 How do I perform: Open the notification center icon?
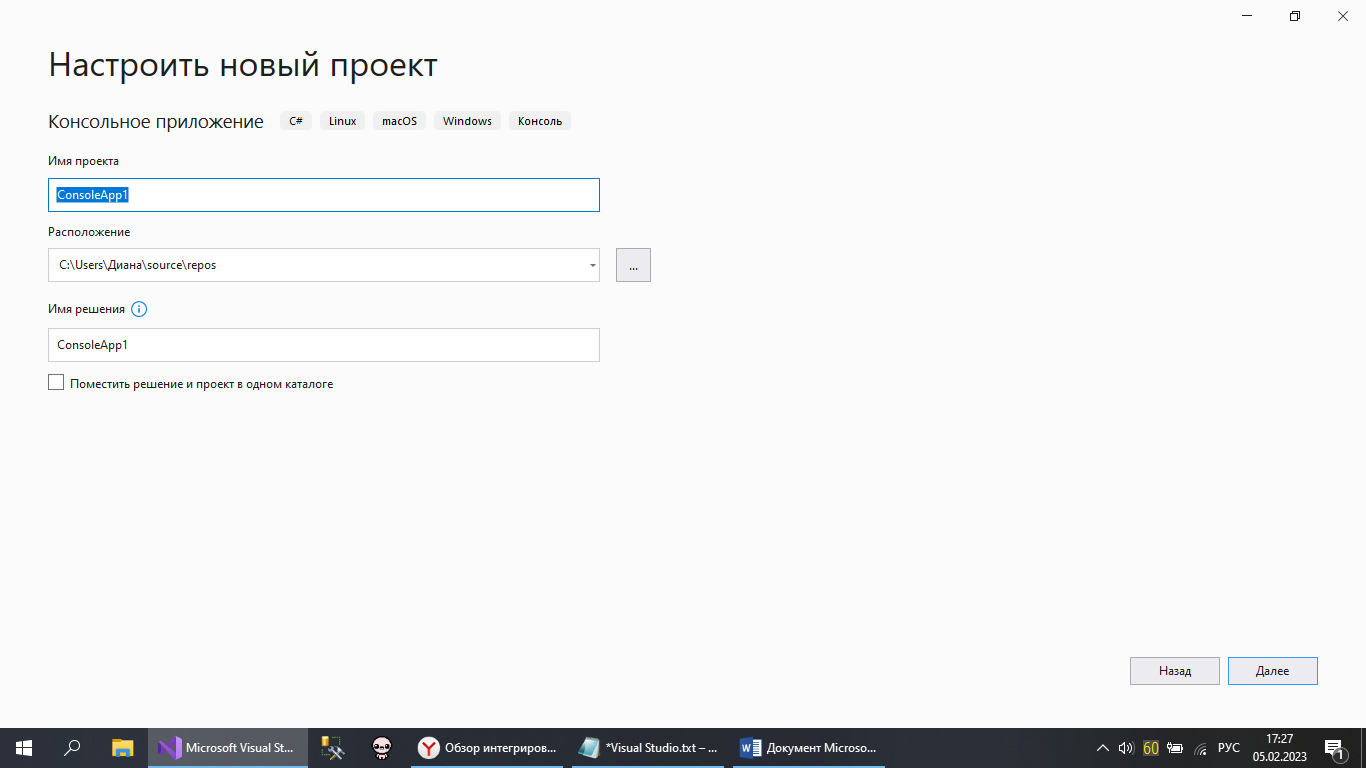click(1334, 747)
